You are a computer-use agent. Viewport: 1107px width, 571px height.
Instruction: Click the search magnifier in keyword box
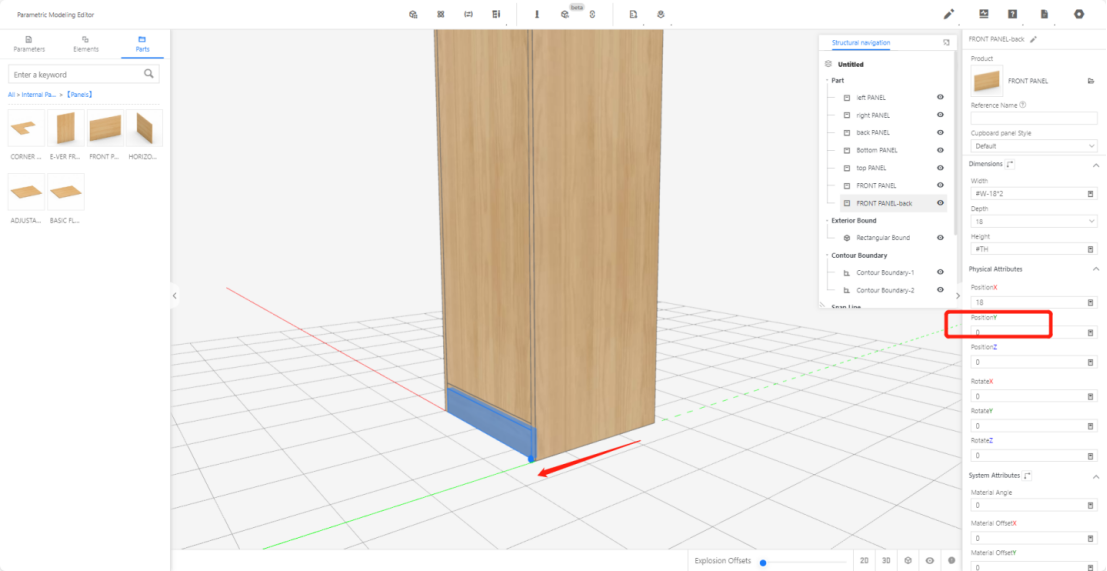(x=149, y=74)
